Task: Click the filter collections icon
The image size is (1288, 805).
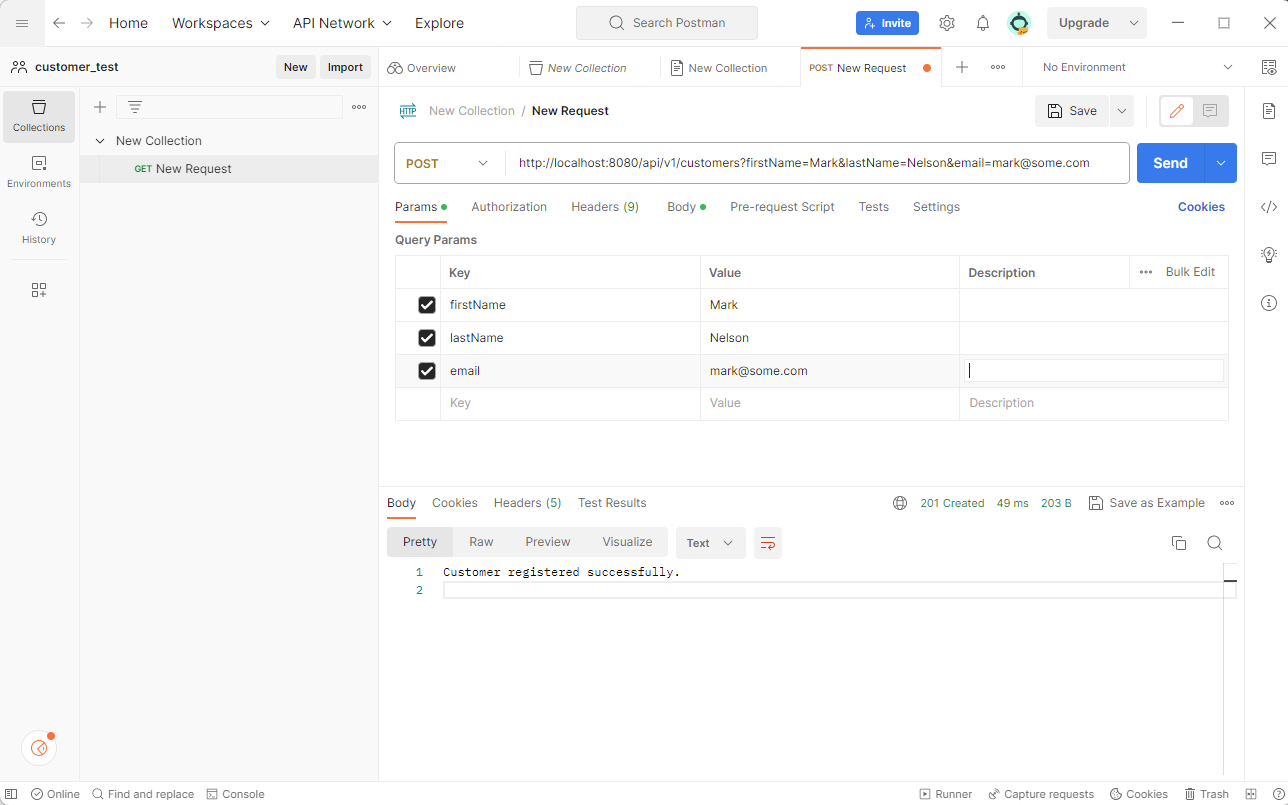Action: 135,107
